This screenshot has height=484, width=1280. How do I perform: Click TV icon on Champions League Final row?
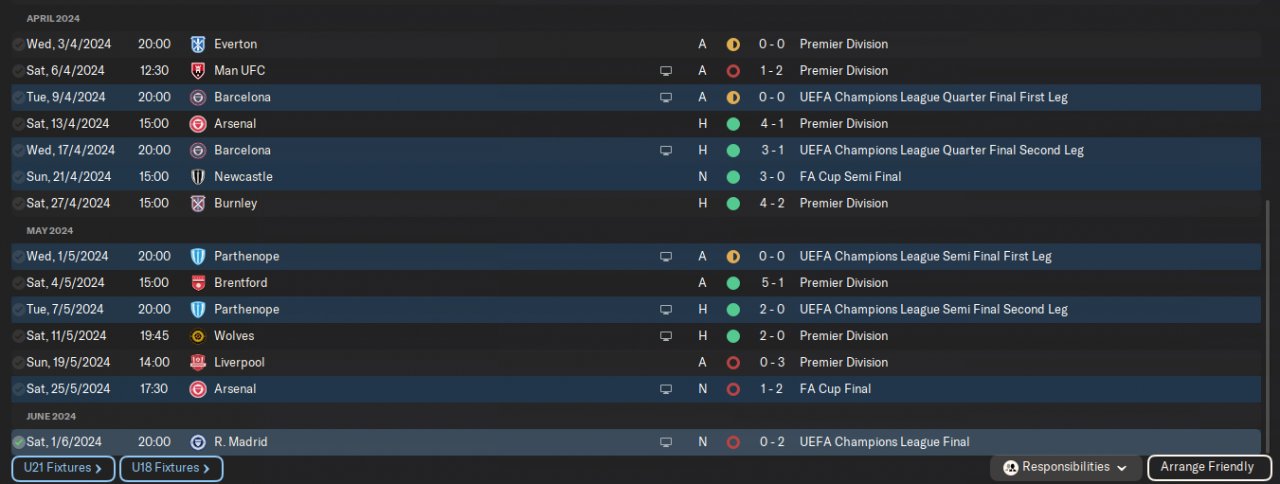coord(666,442)
